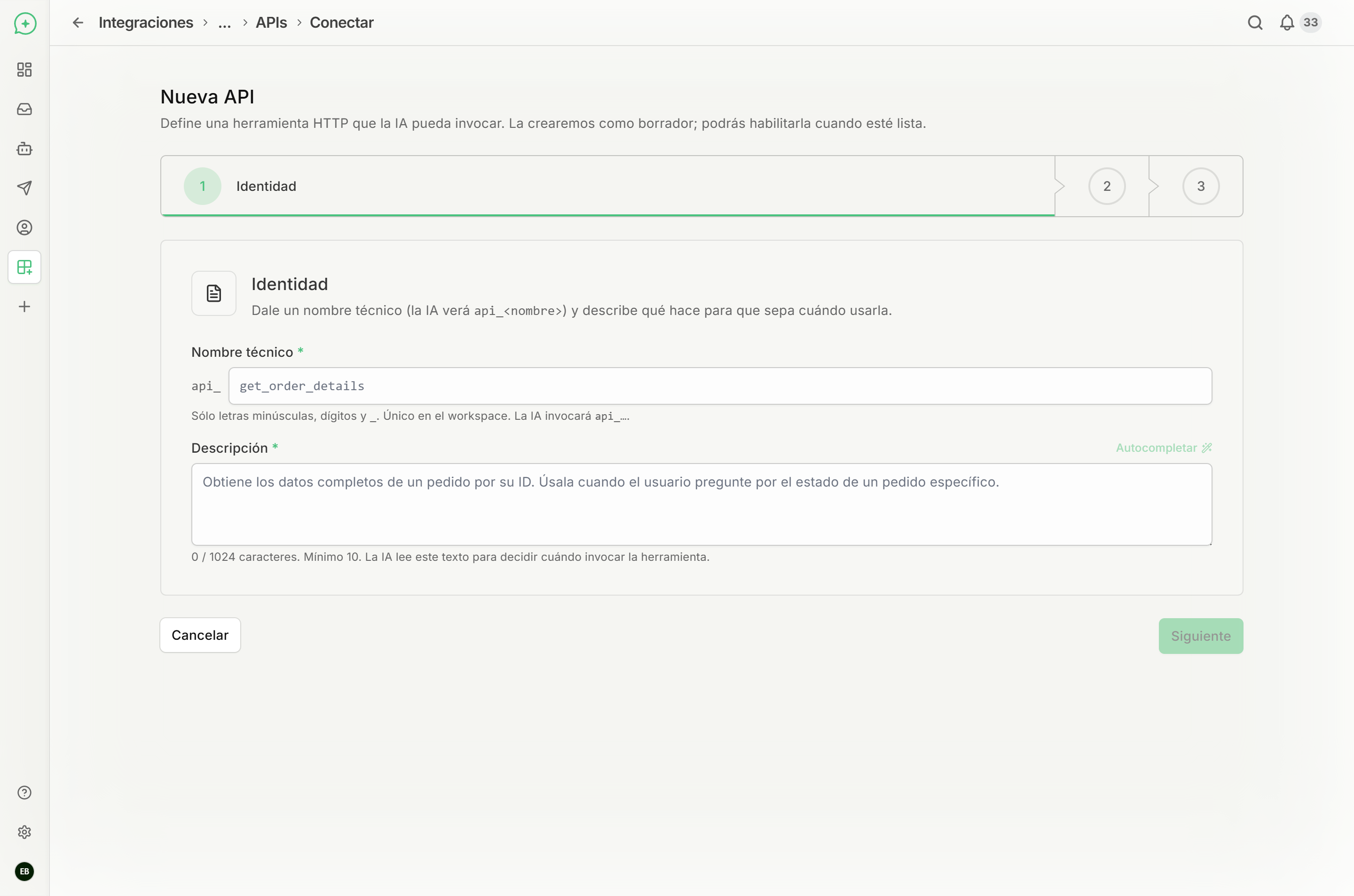Click the character counter helper text
This screenshot has width=1354, height=896.
450,557
